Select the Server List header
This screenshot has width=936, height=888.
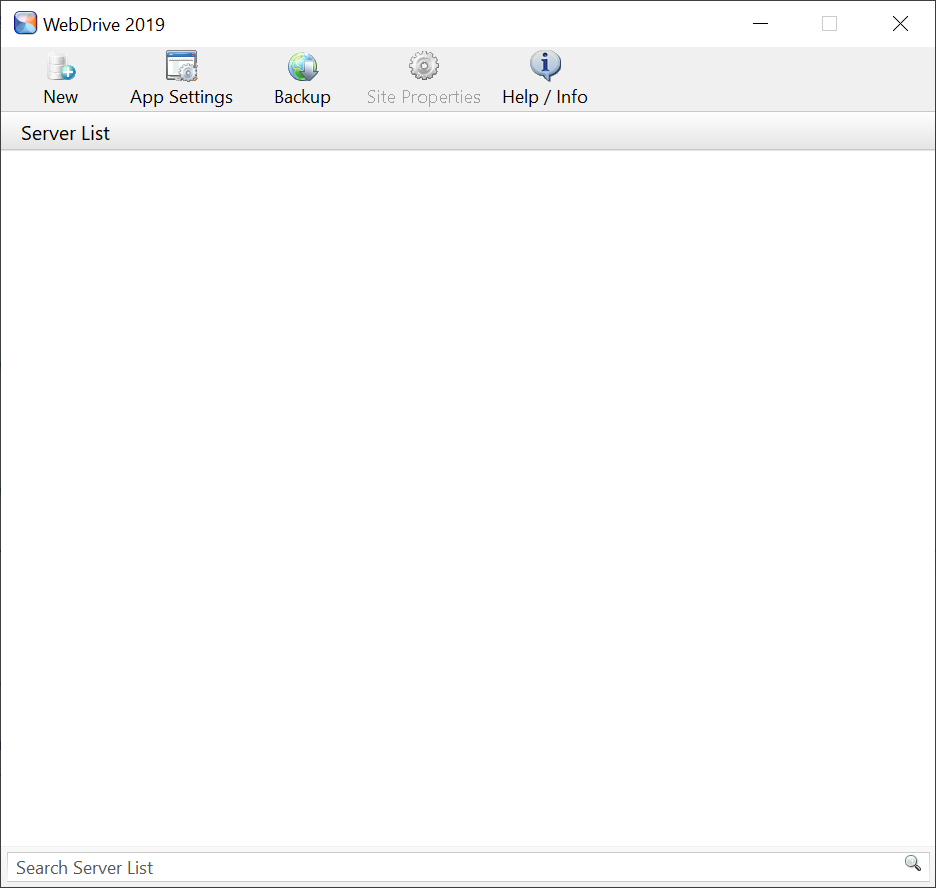[x=64, y=132]
